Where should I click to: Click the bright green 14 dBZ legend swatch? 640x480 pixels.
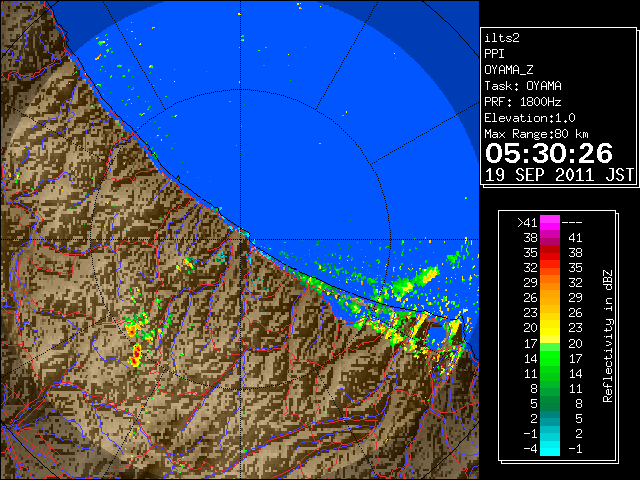click(x=550, y=358)
